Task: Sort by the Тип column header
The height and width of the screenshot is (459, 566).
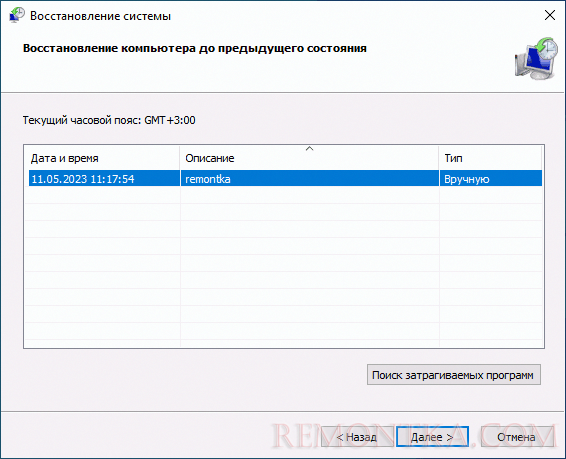Action: 491,158
